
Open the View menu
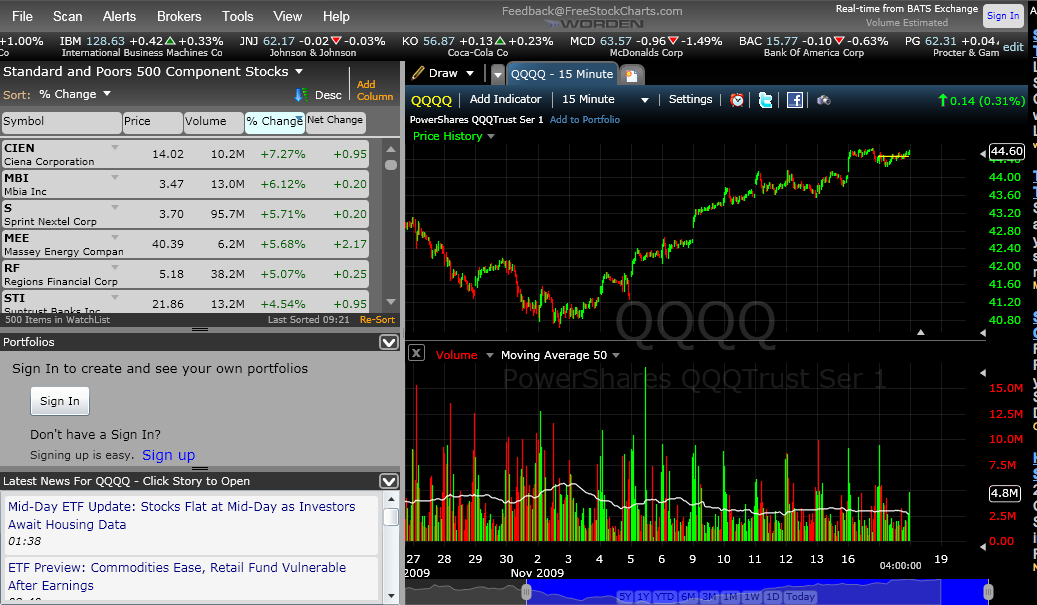(288, 17)
